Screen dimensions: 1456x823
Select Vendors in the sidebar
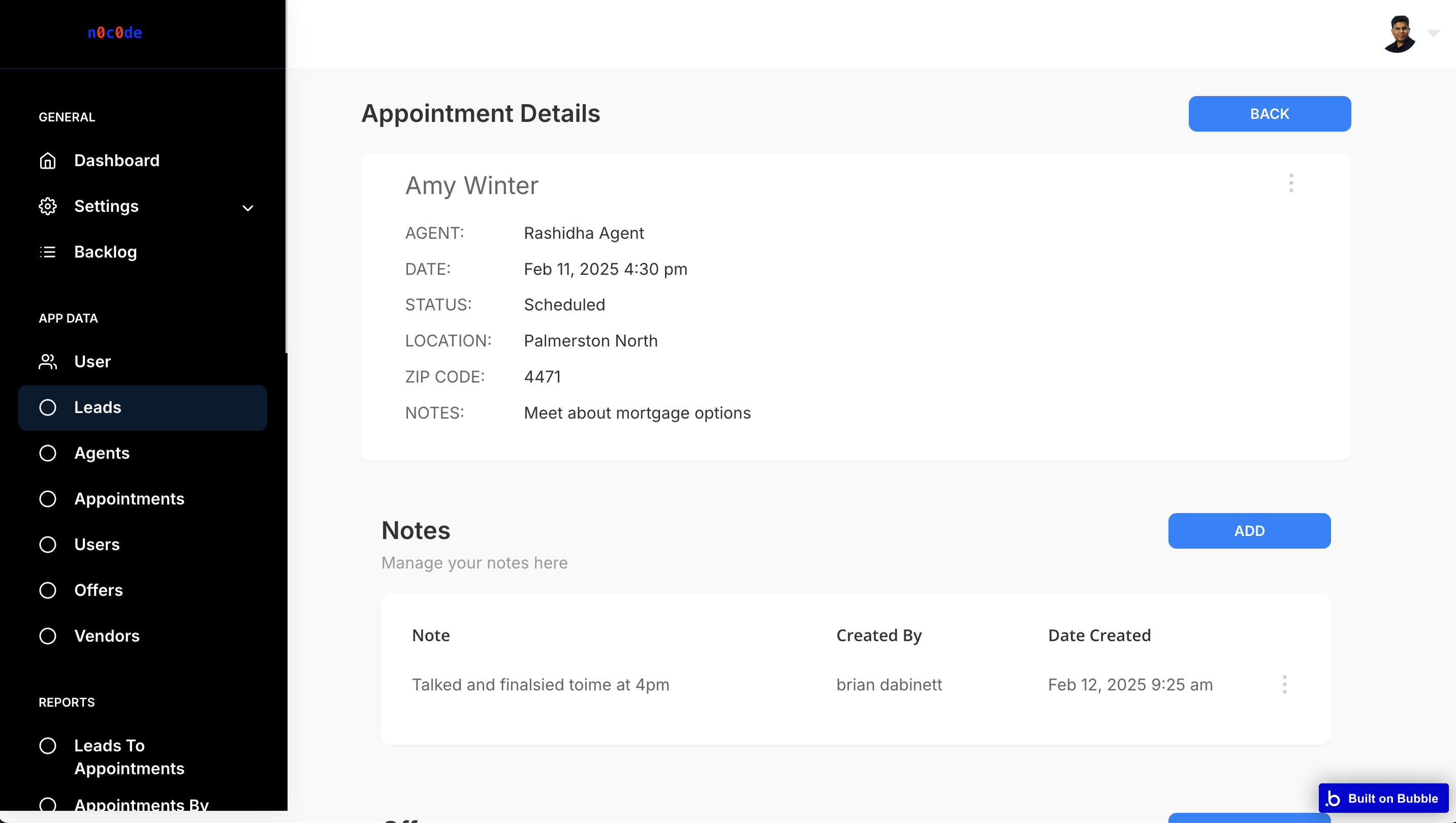tap(107, 636)
